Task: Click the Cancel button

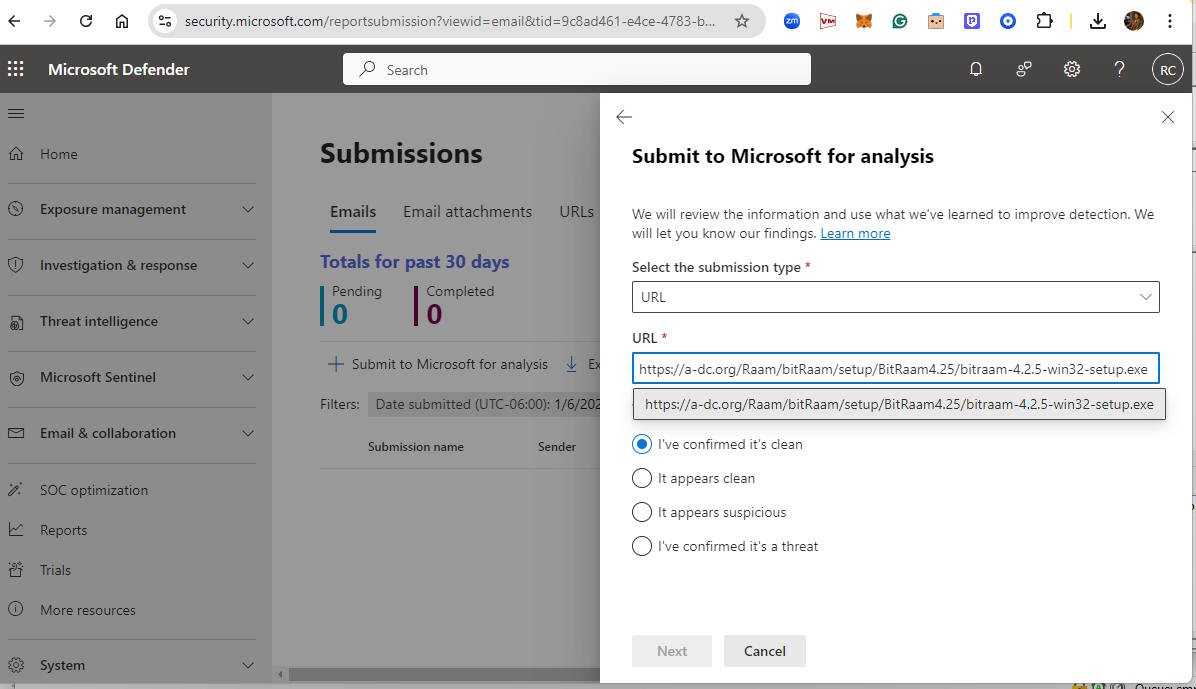Action: [764, 651]
